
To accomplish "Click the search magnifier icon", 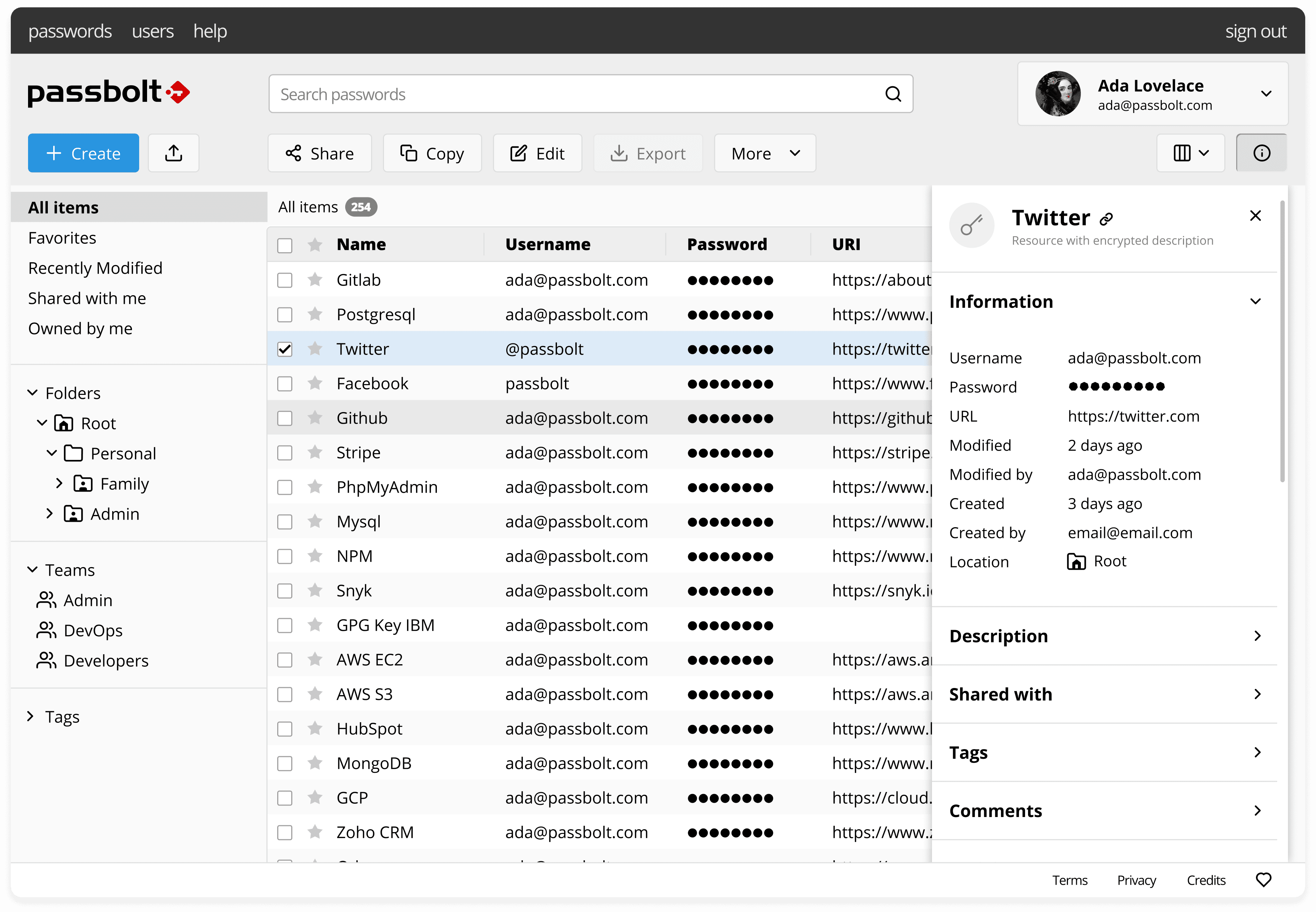I will 893,94.
